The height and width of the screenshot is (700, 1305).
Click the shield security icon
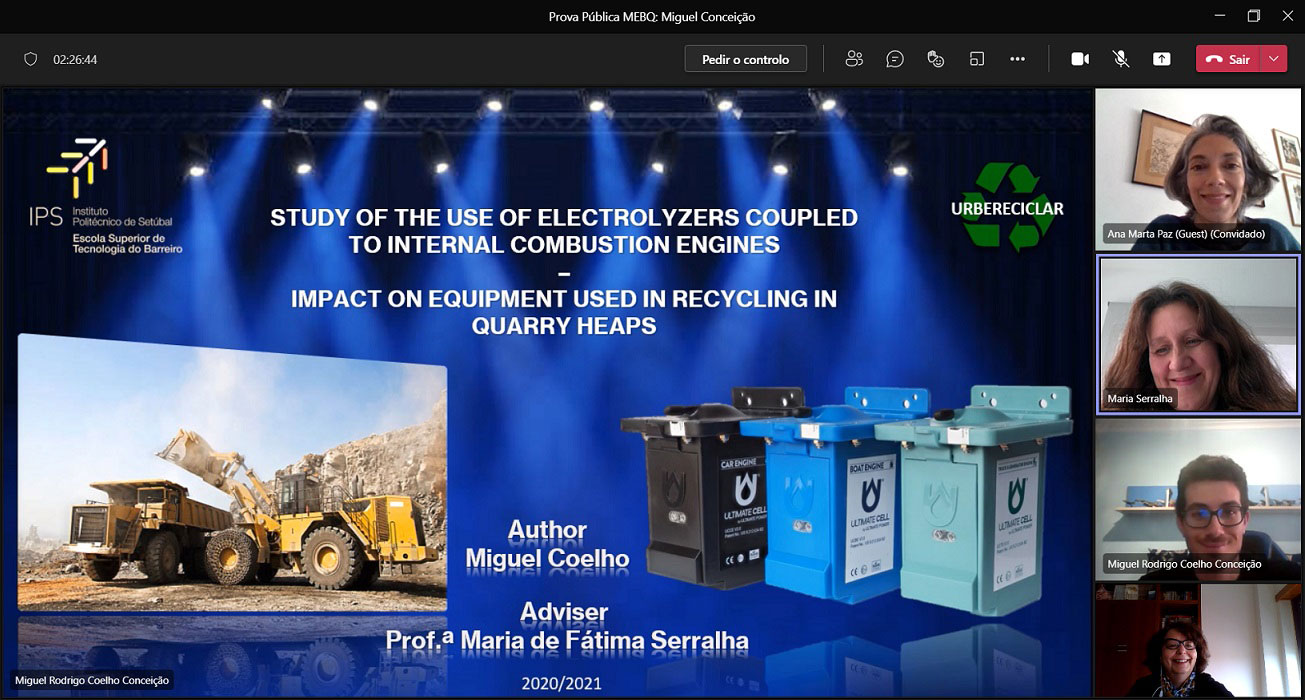tap(30, 59)
